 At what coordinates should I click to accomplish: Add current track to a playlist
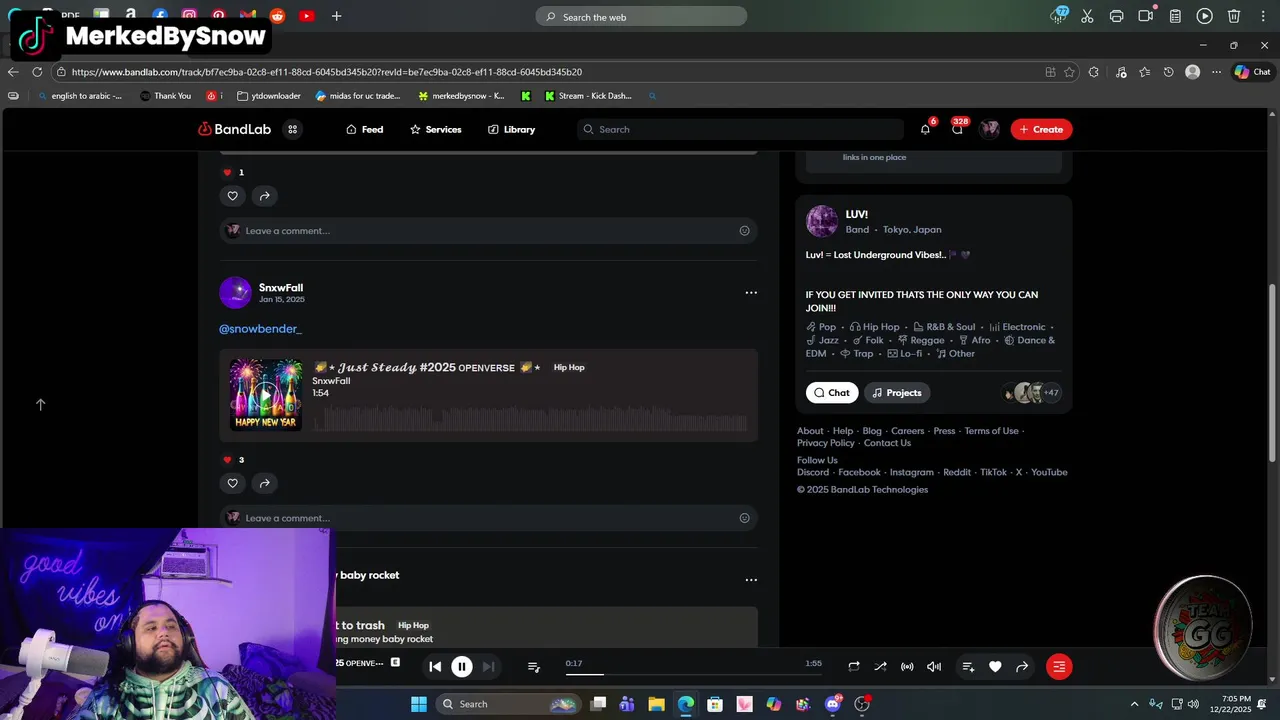[968, 667]
